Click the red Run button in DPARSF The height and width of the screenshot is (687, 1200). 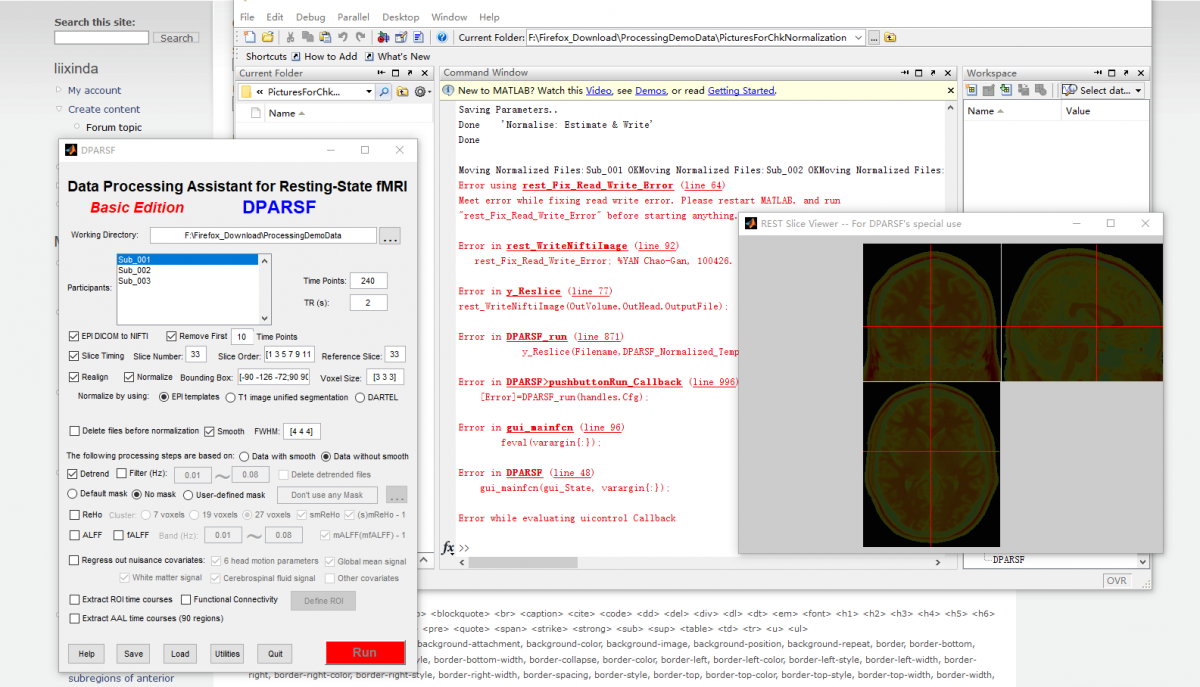(365, 652)
